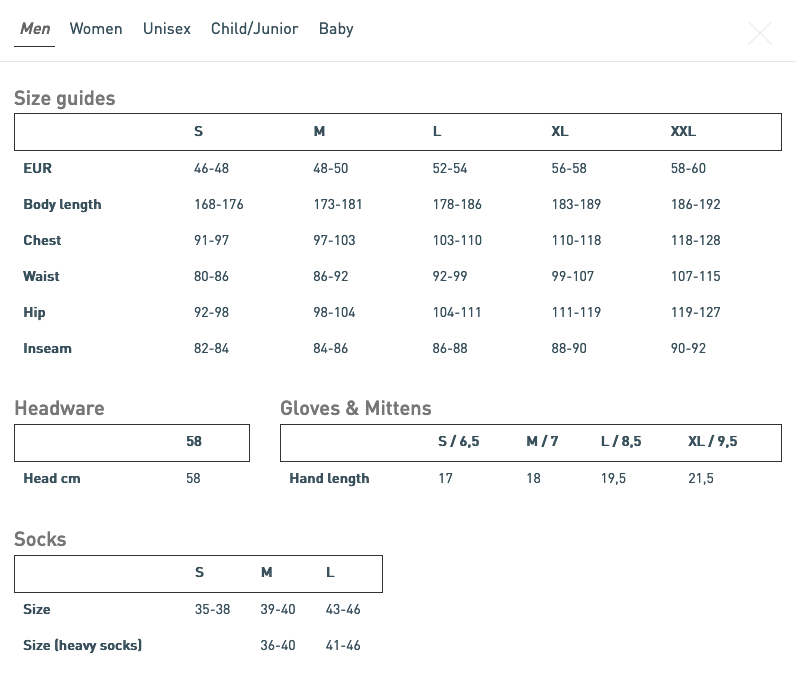Click the active Men tab

point(35,29)
